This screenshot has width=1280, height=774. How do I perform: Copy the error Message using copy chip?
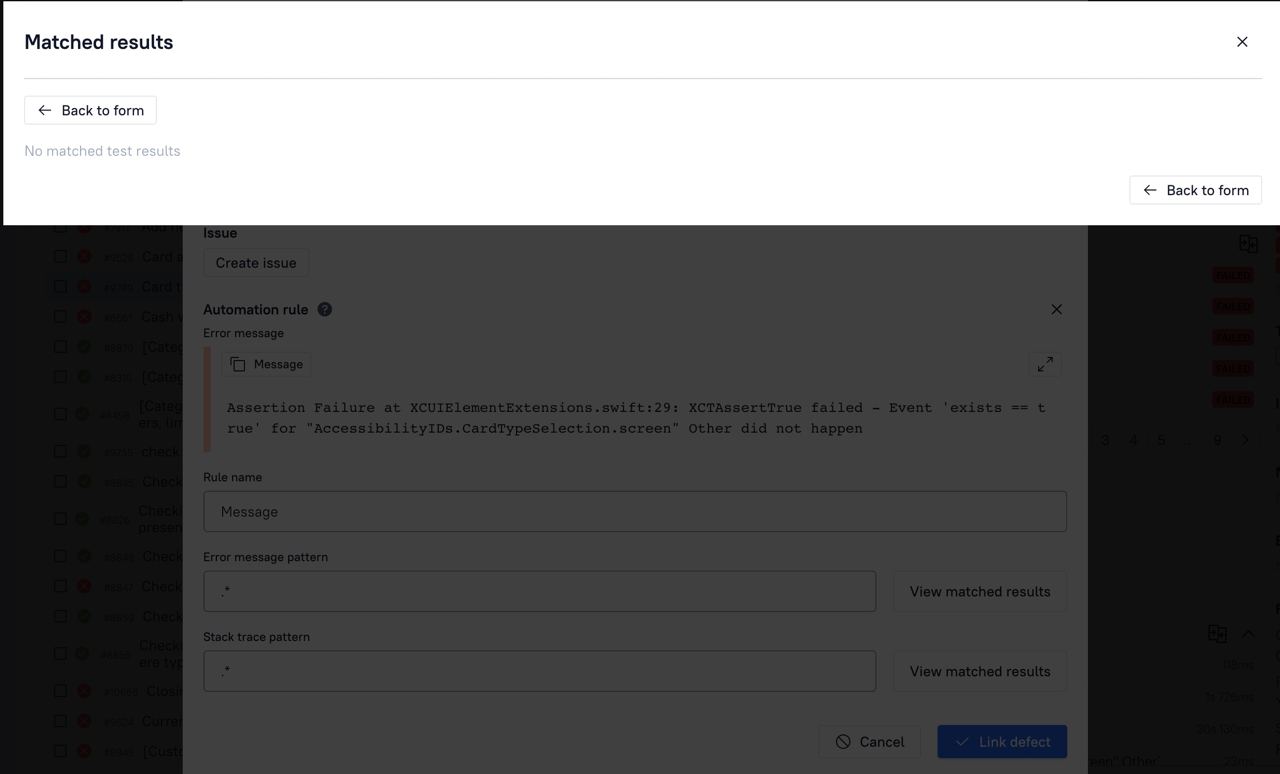pyautogui.click(x=267, y=364)
